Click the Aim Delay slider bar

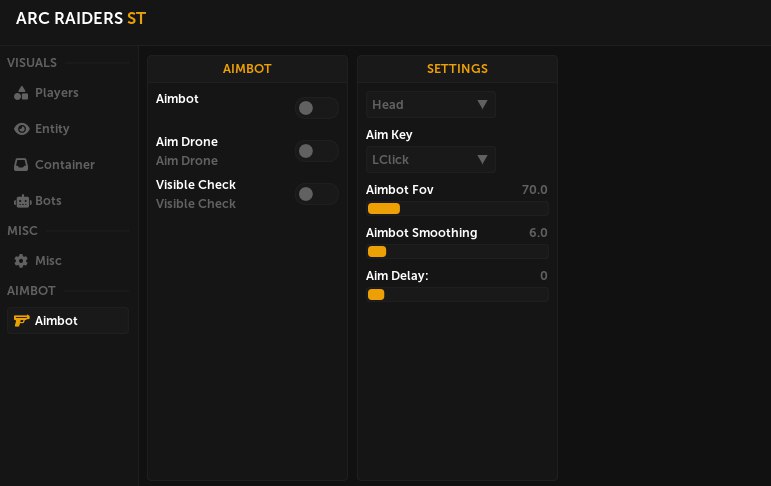pos(457,295)
